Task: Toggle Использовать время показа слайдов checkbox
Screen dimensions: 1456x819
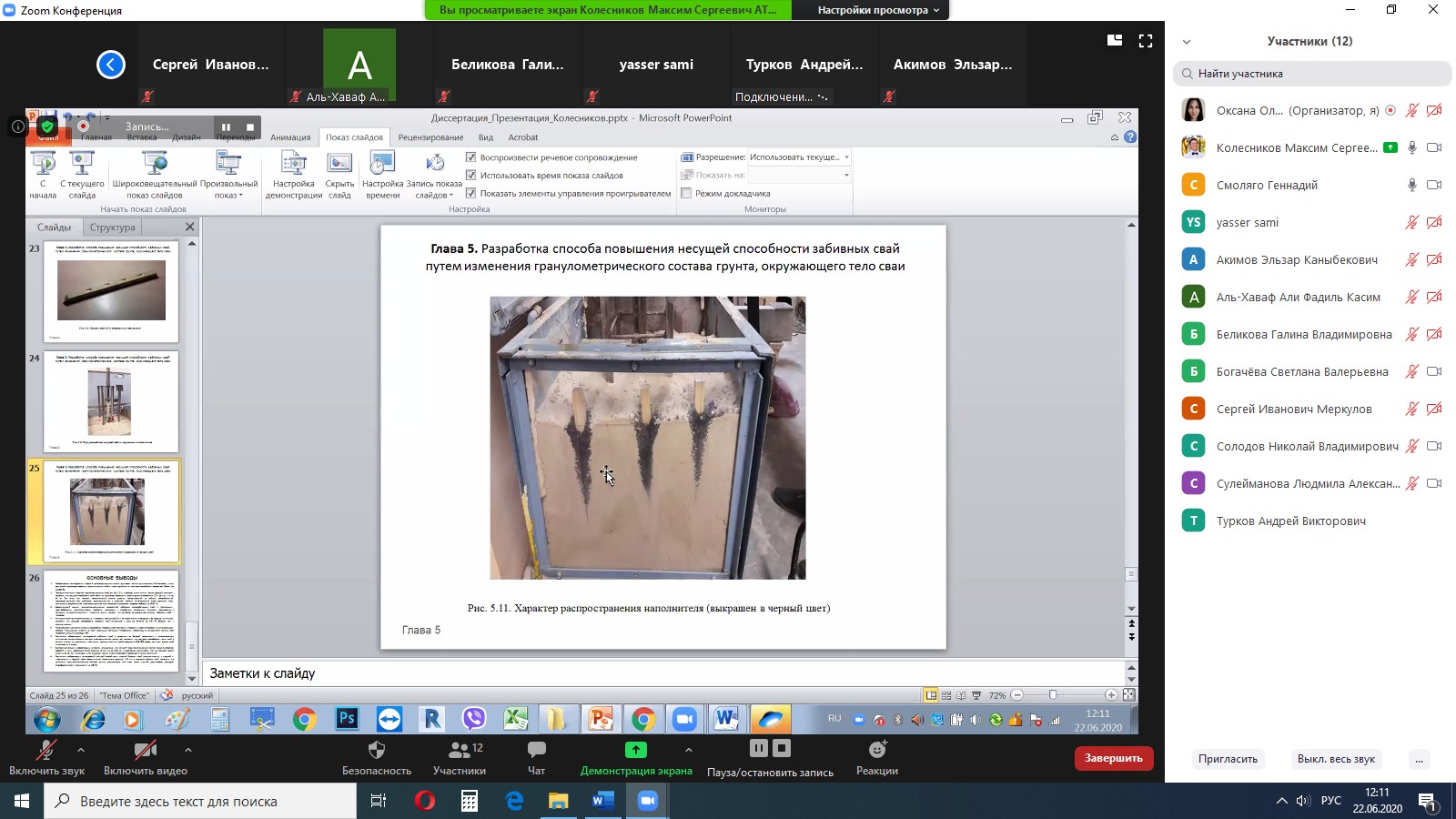Action: (x=470, y=175)
